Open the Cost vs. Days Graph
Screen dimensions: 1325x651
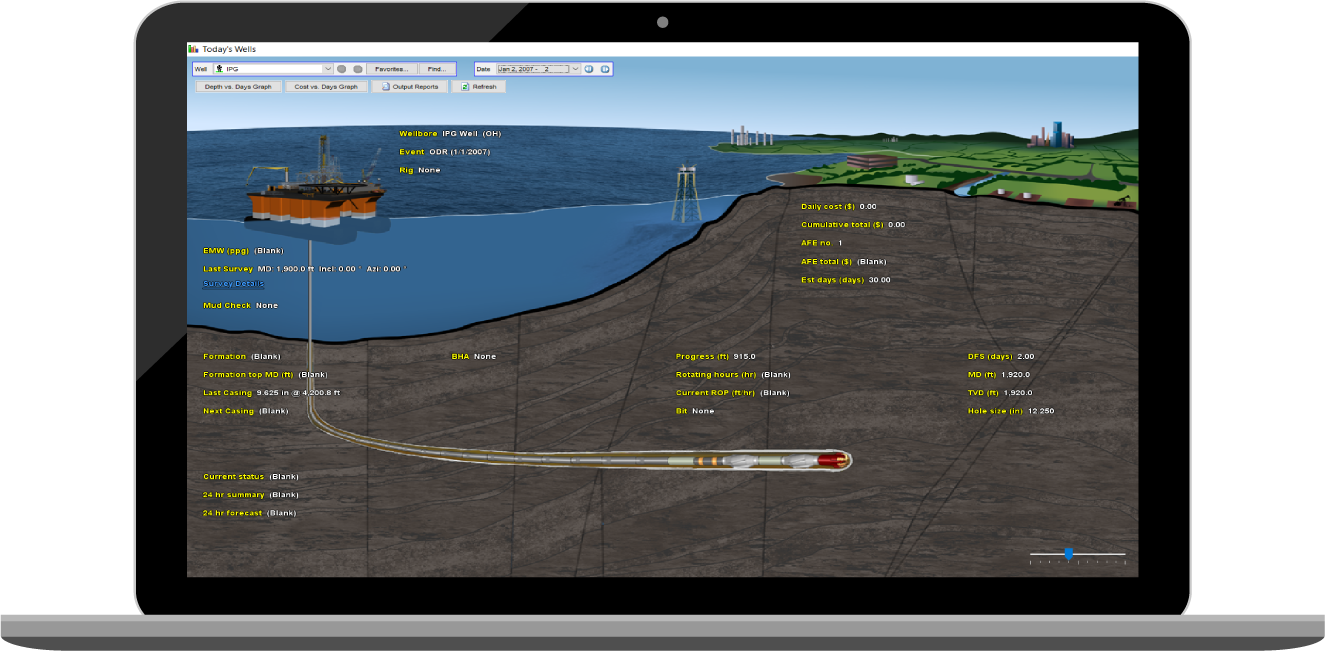click(326, 87)
